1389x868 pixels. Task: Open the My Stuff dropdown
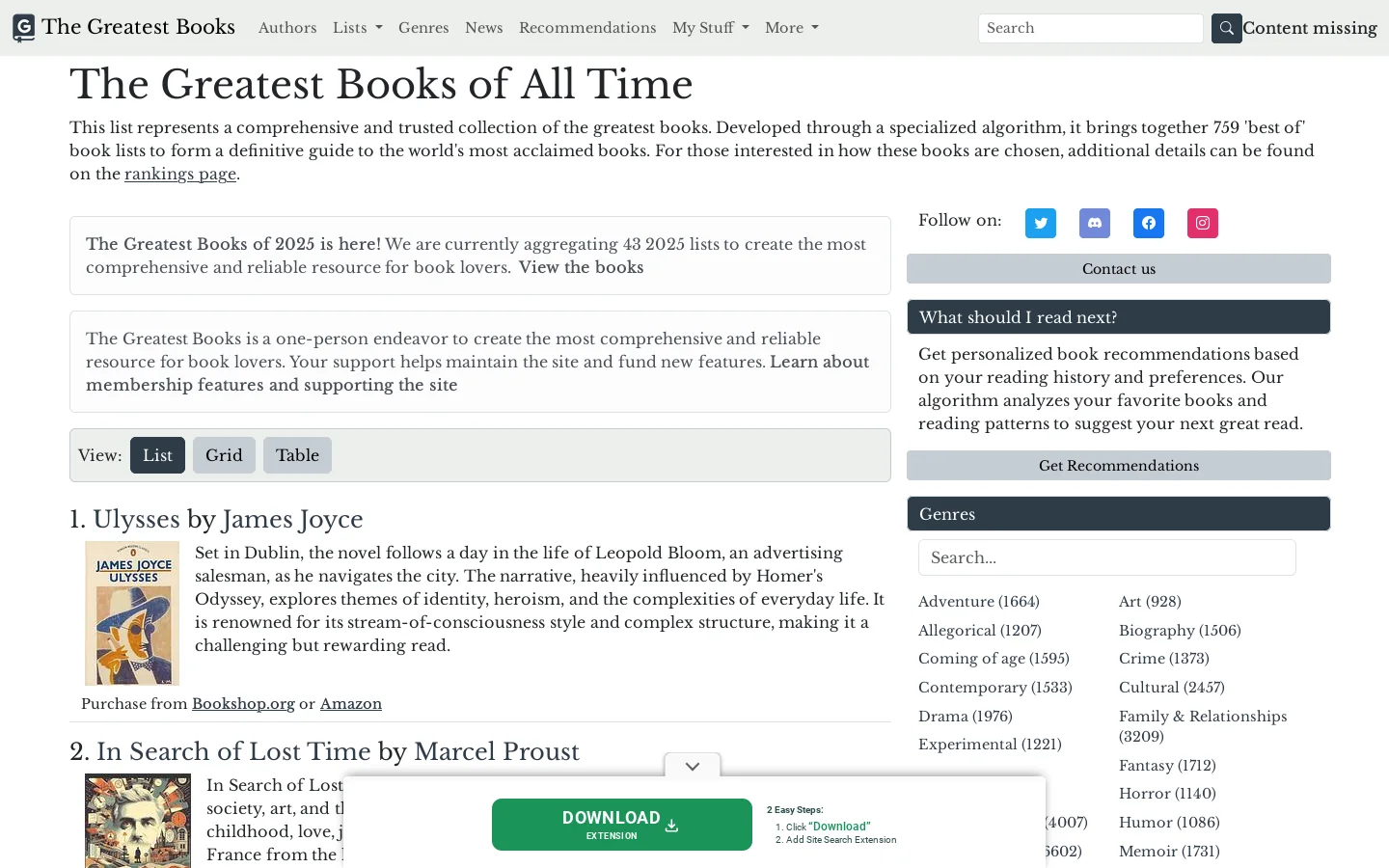pyautogui.click(x=711, y=28)
